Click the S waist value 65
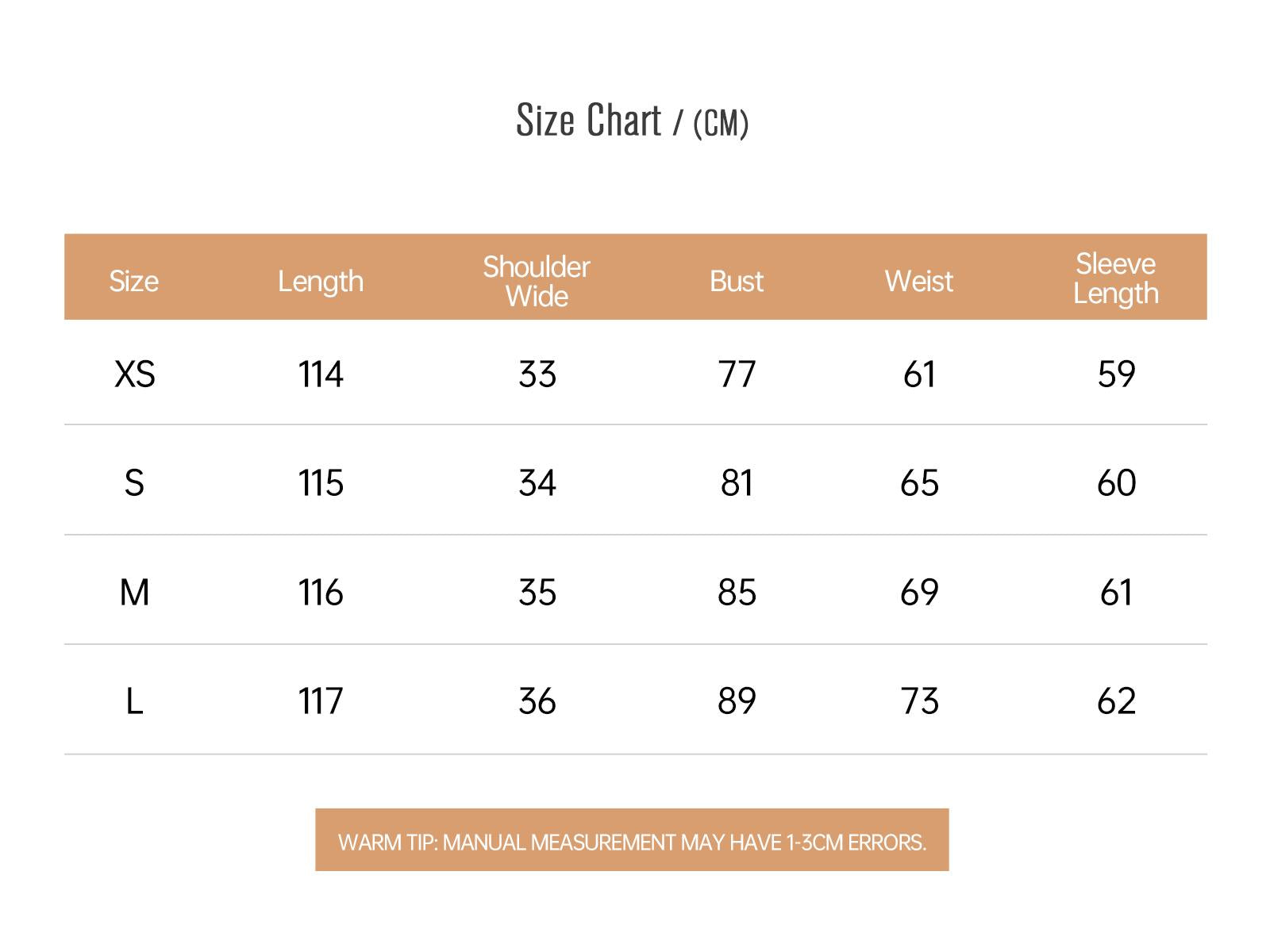1270x952 pixels. point(919,482)
